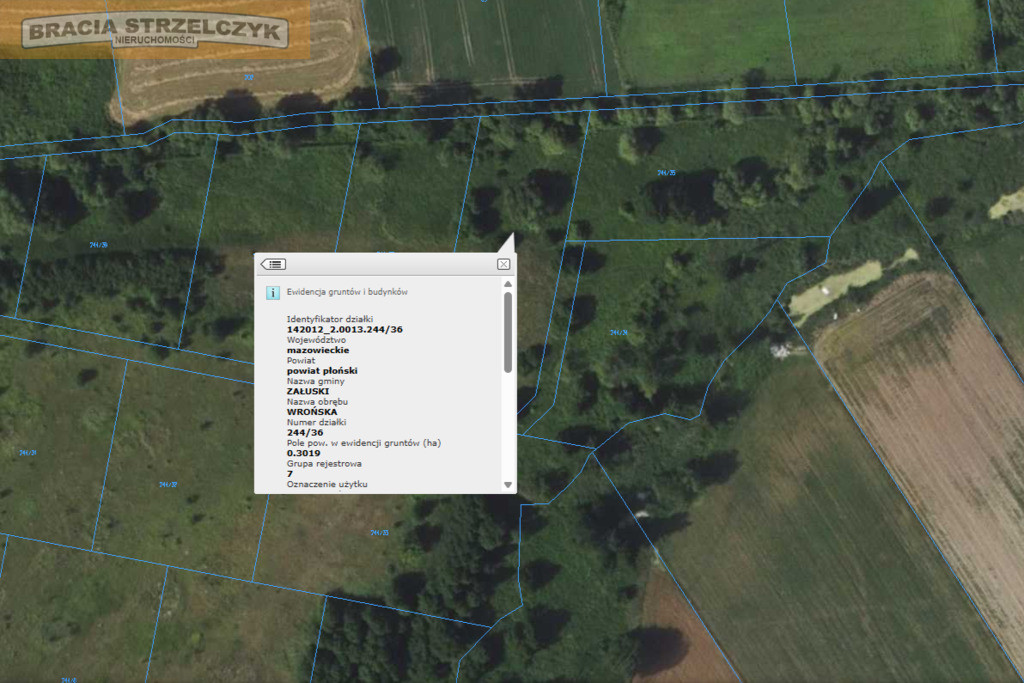Screen dimensions: 1024x683
Task: Click the popup scrollbar up arrow
Action: pyautogui.click(x=508, y=284)
